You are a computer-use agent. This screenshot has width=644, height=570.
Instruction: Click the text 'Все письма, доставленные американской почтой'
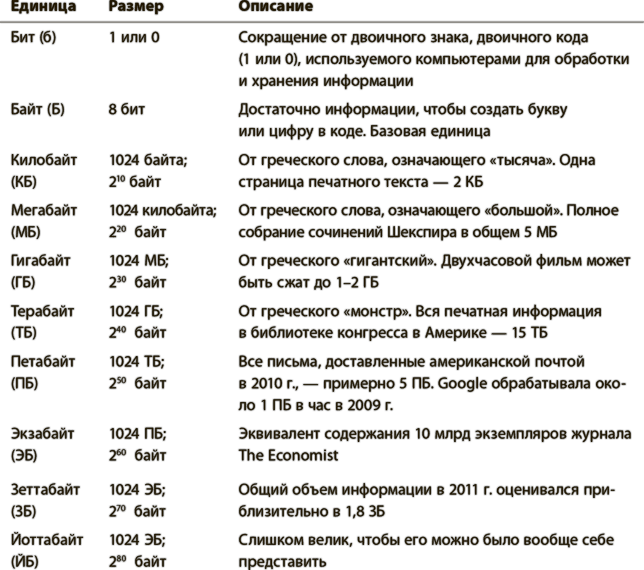click(411, 361)
